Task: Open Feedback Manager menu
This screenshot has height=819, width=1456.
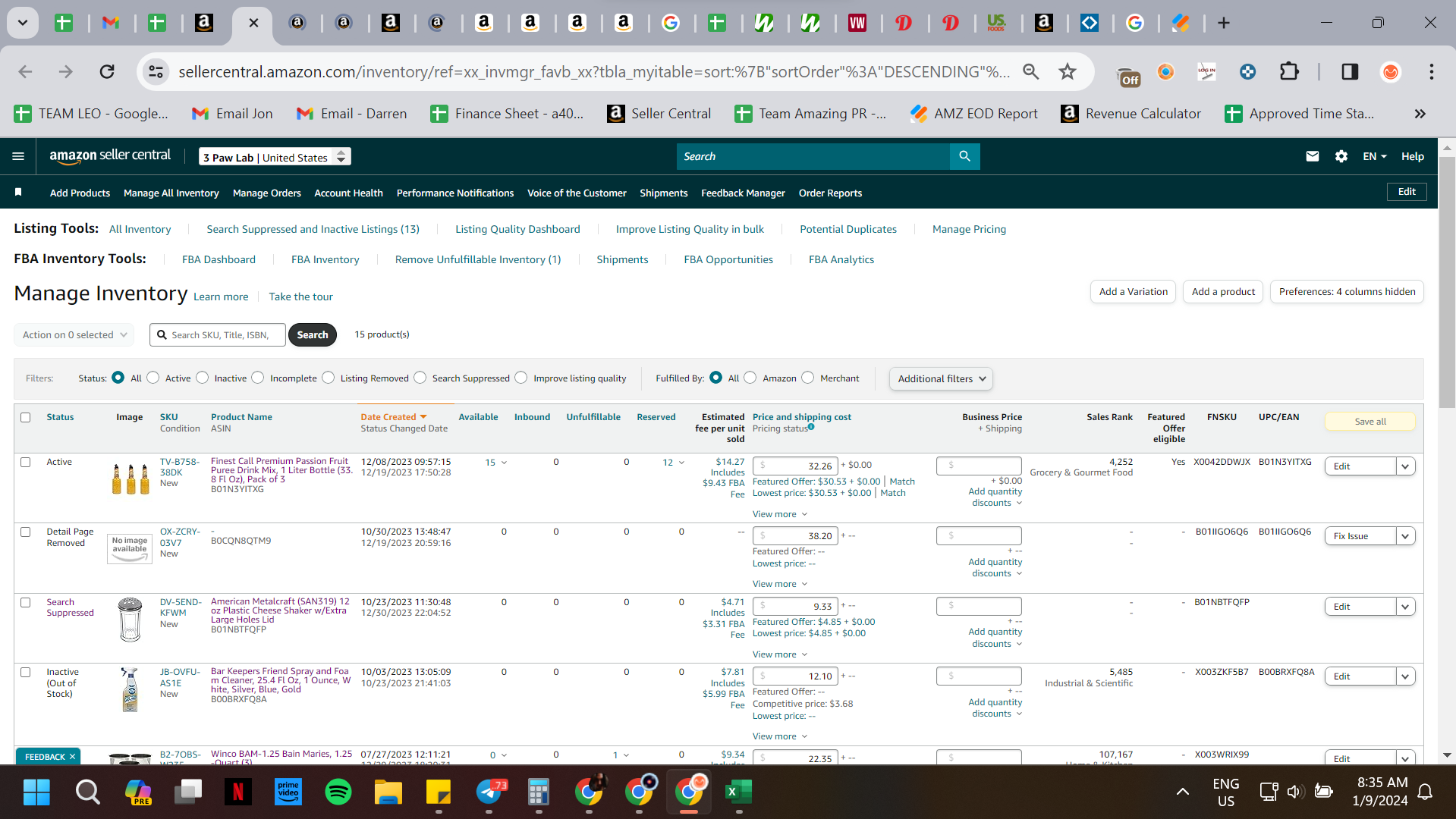Action: [743, 193]
